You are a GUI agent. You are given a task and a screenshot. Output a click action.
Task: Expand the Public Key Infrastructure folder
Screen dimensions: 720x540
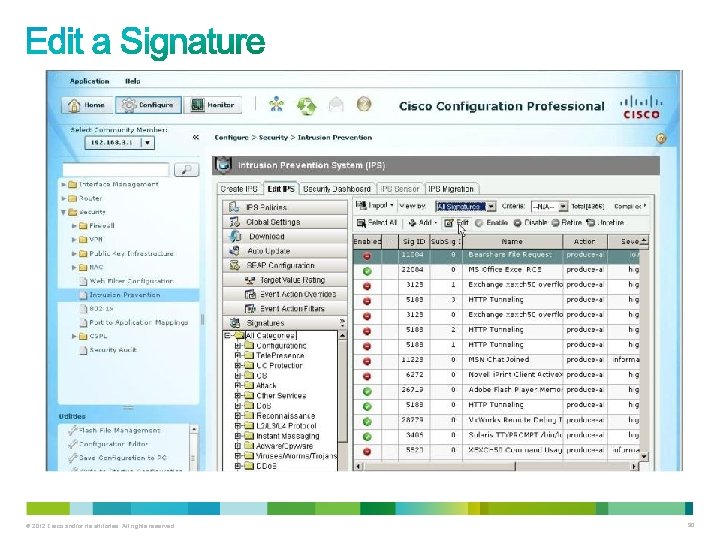[x=74, y=253]
